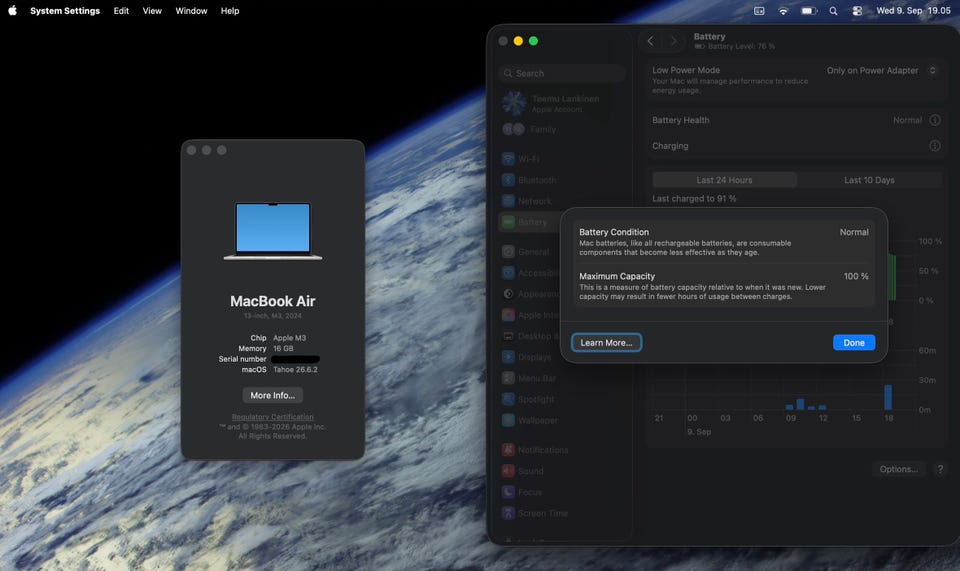
Task: Switch to the Last 24 Hours tab
Action: [x=724, y=180]
